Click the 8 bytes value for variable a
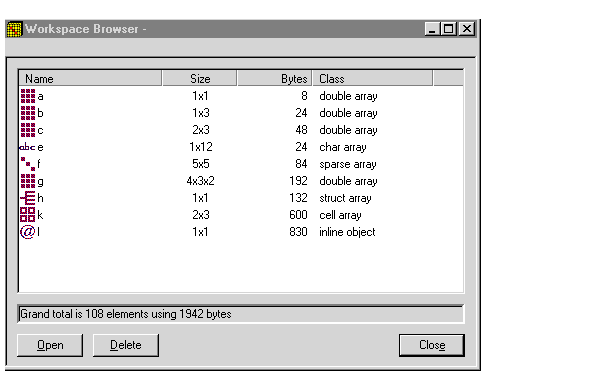 click(x=304, y=96)
